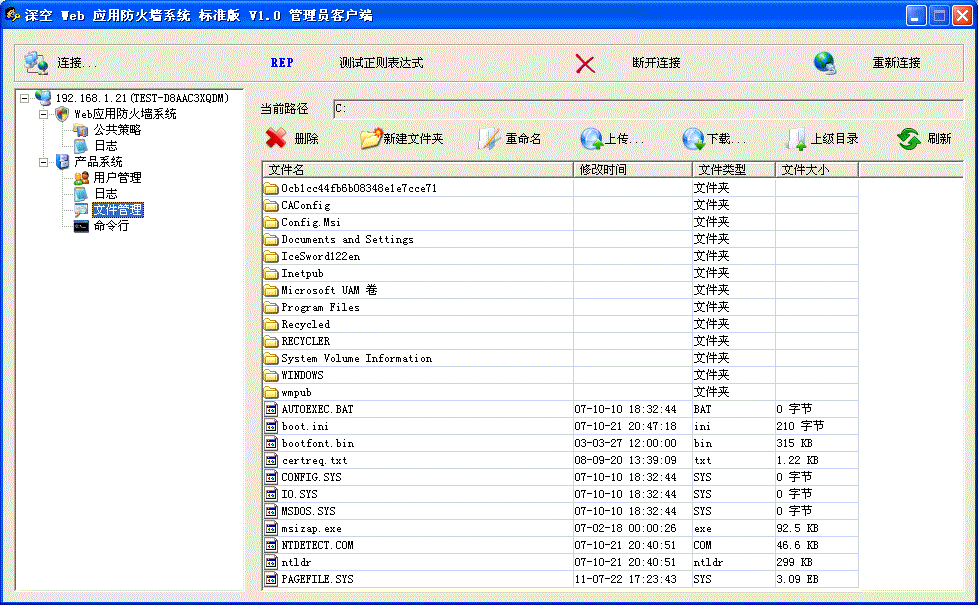Click the 0cb1cc44fb6b08348e1e7cce71 folder name
Screen dimensions: 978x605
359,188
